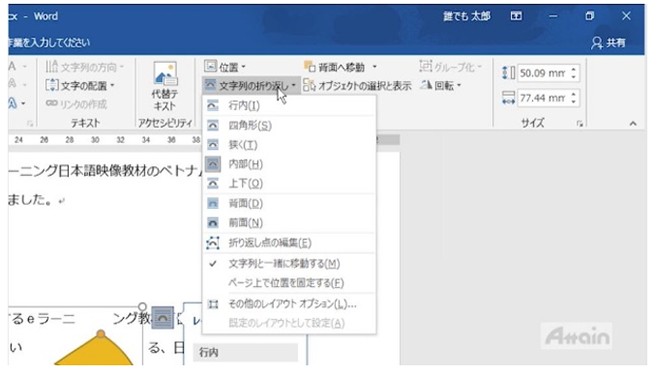Screen dimensions: 655x373
Task: Open the 回転 rotate dropdown
Action: (442, 86)
